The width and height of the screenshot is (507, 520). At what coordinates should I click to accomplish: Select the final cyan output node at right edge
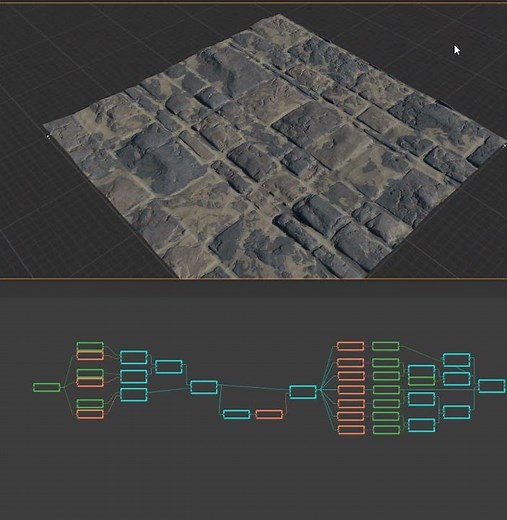492,386
